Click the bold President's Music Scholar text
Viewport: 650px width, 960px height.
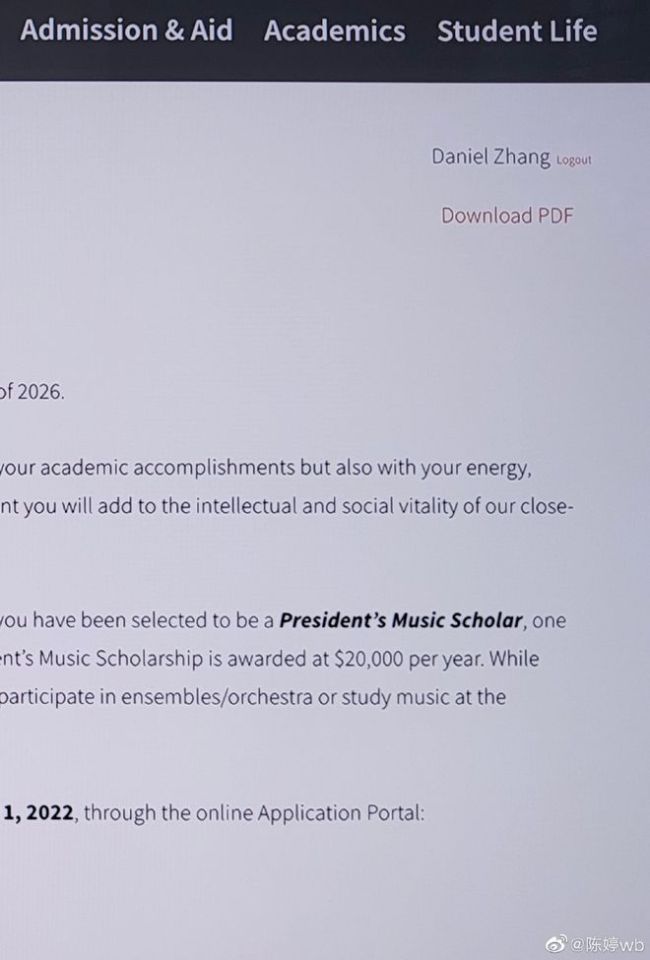pos(401,620)
